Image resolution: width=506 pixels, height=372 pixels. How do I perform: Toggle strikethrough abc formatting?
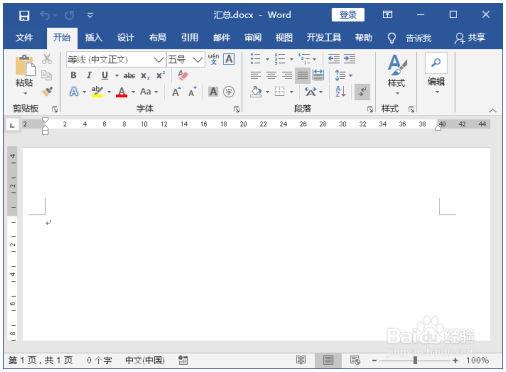(x=129, y=76)
